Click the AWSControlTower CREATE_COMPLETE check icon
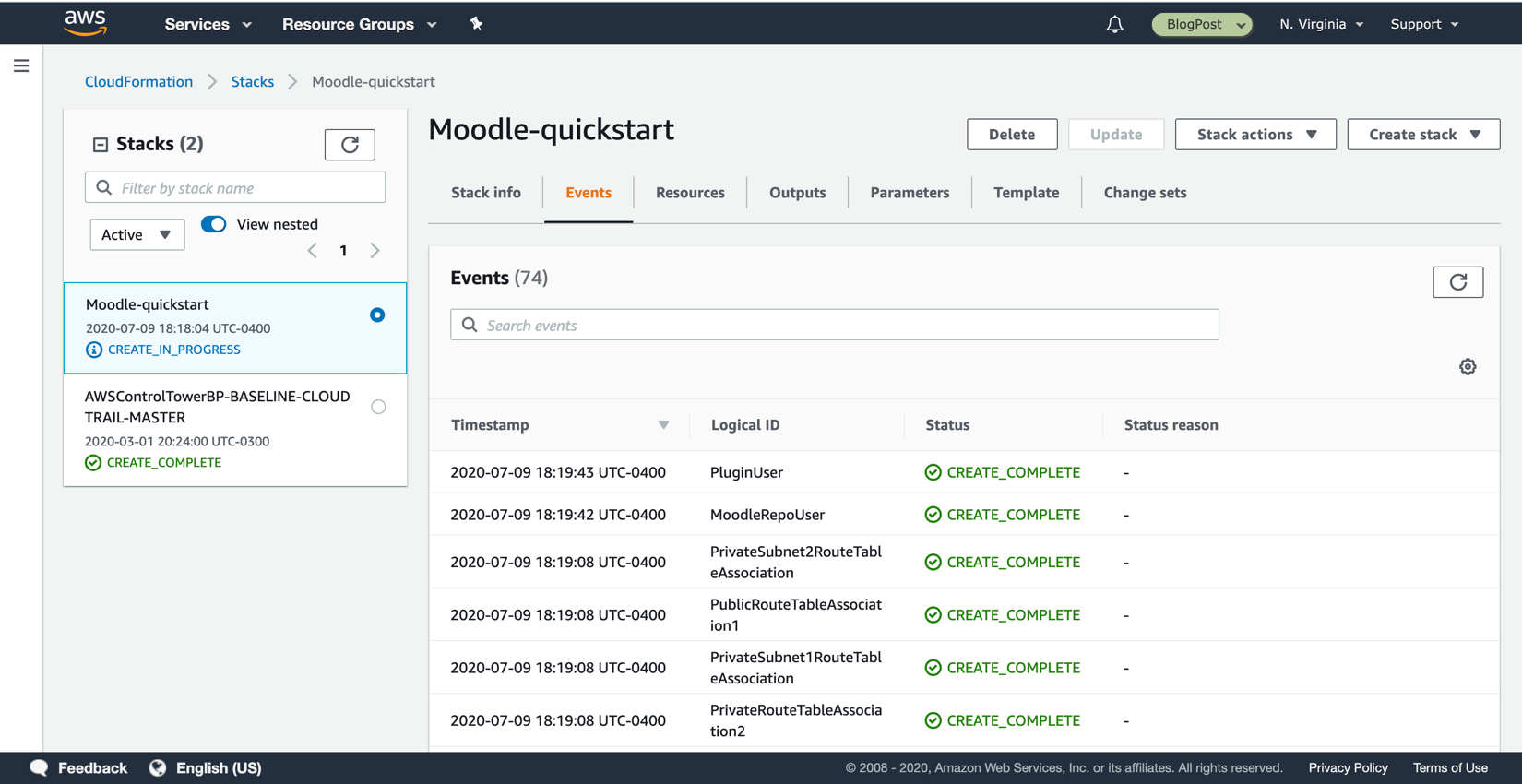The image size is (1522, 784). (x=93, y=463)
